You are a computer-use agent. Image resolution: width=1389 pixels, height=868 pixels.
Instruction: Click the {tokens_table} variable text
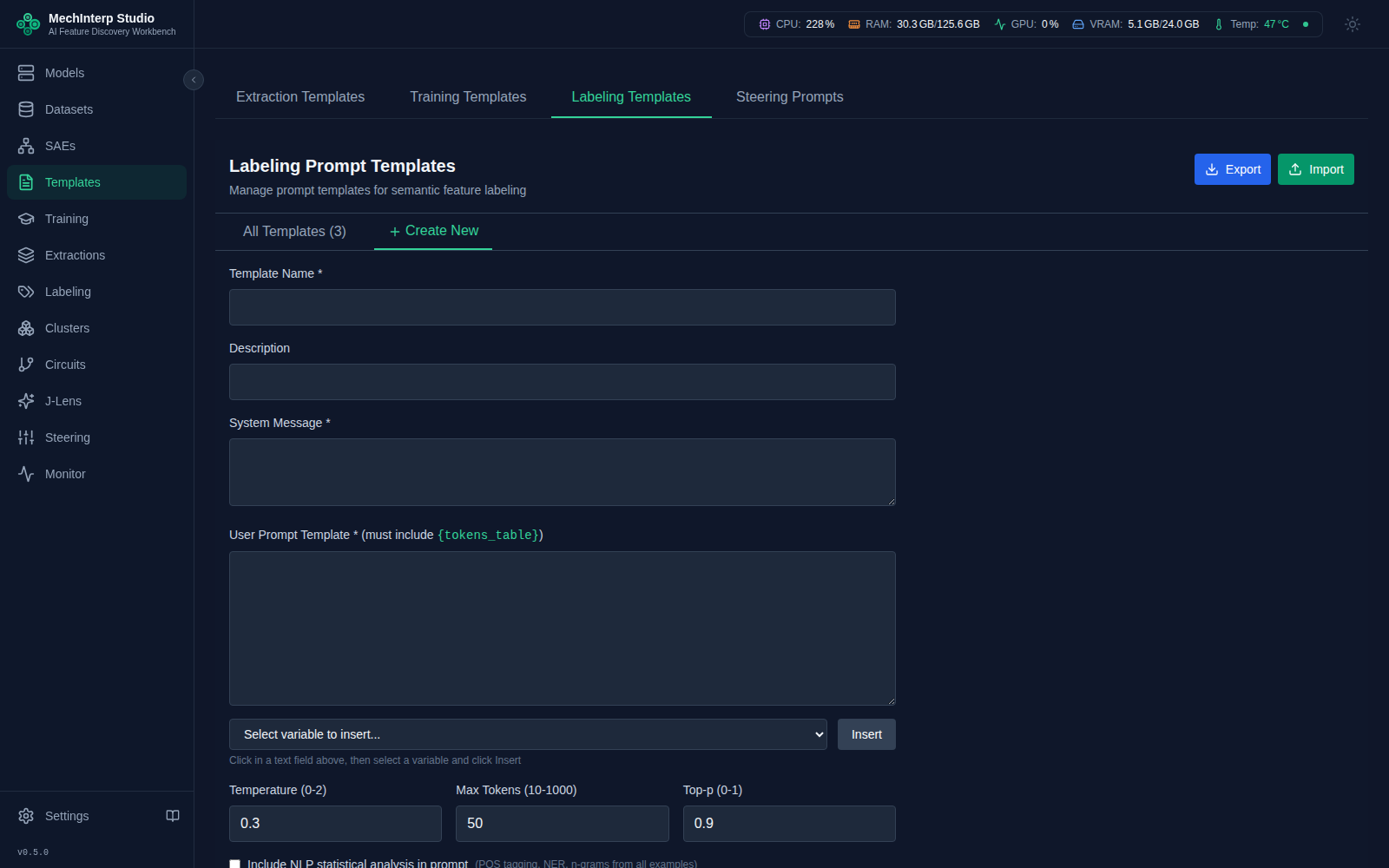pos(489,535)
